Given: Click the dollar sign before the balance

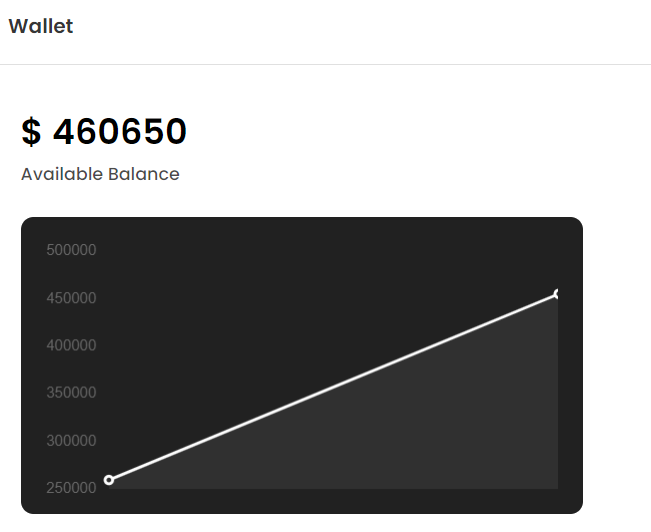Looking at the screenshot, I should tap(31, 131).
